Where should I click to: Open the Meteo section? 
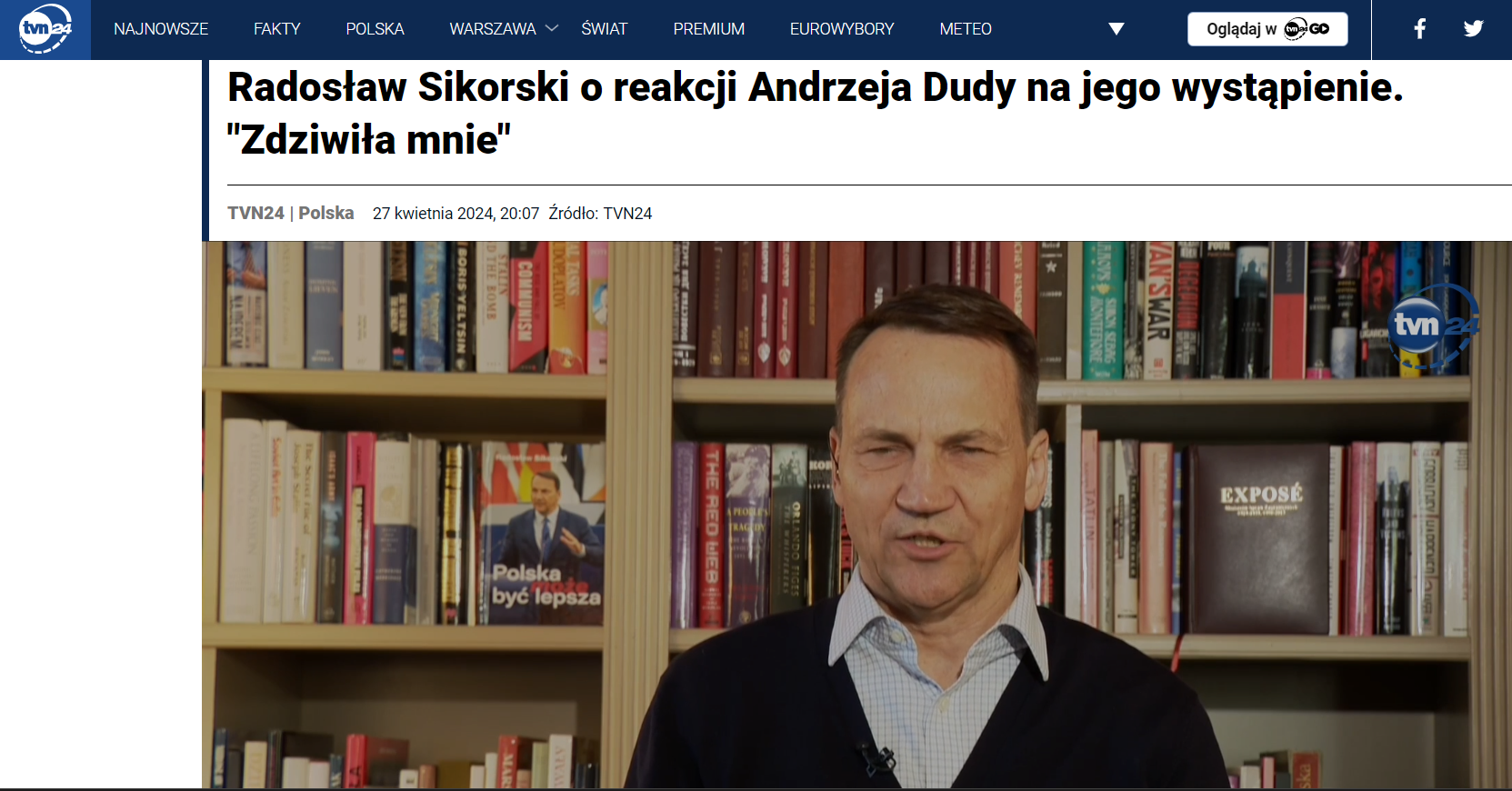click(966, 29)
